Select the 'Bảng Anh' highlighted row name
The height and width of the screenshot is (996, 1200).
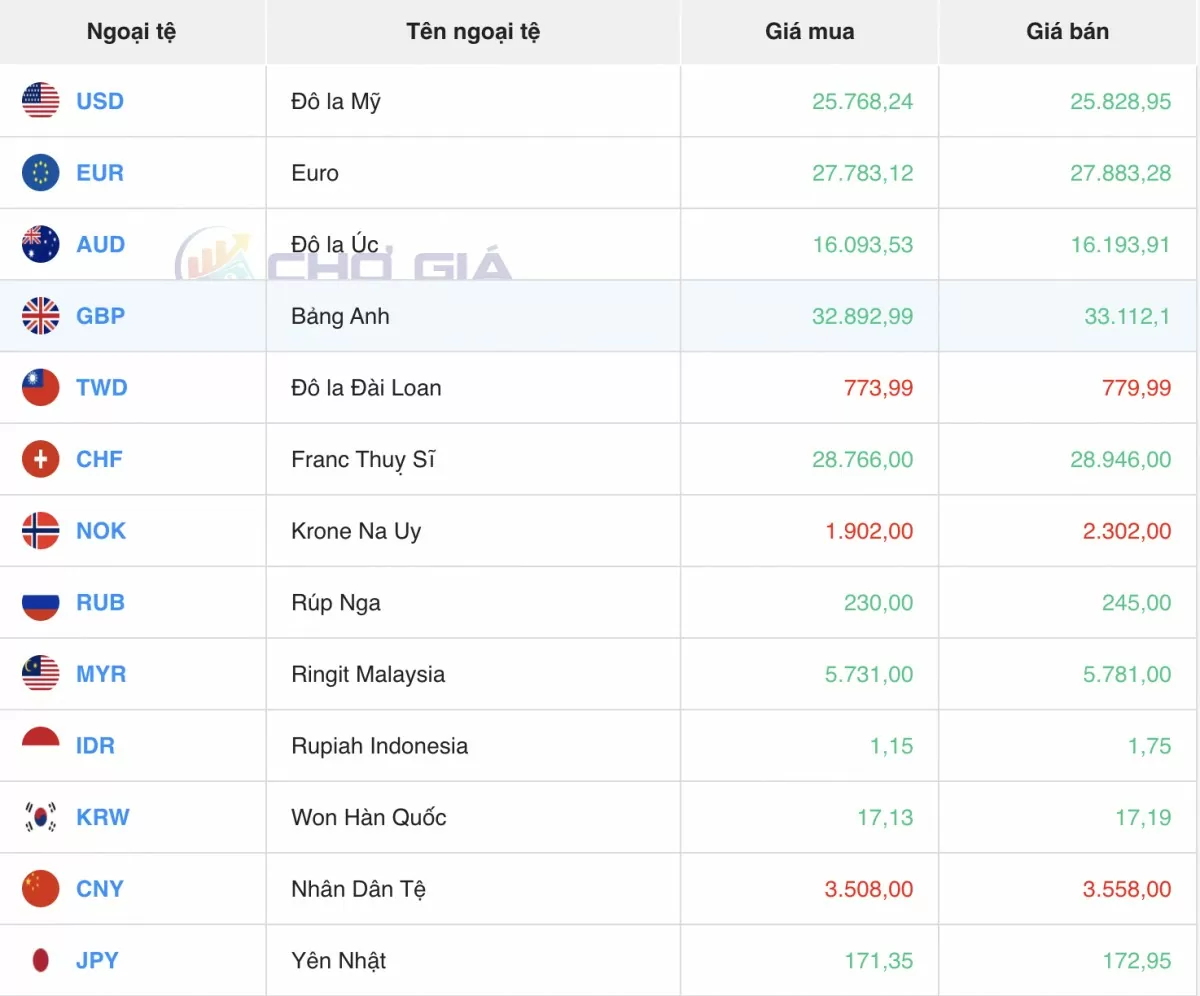pyautogui.click(x=340, y=316)
